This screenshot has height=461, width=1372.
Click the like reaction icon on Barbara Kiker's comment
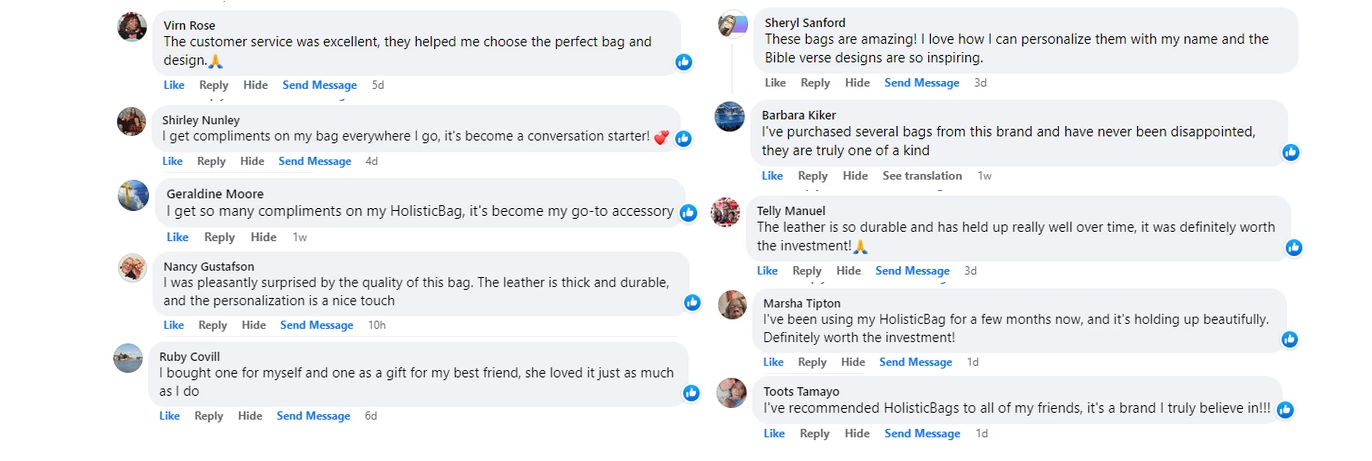1291,152
